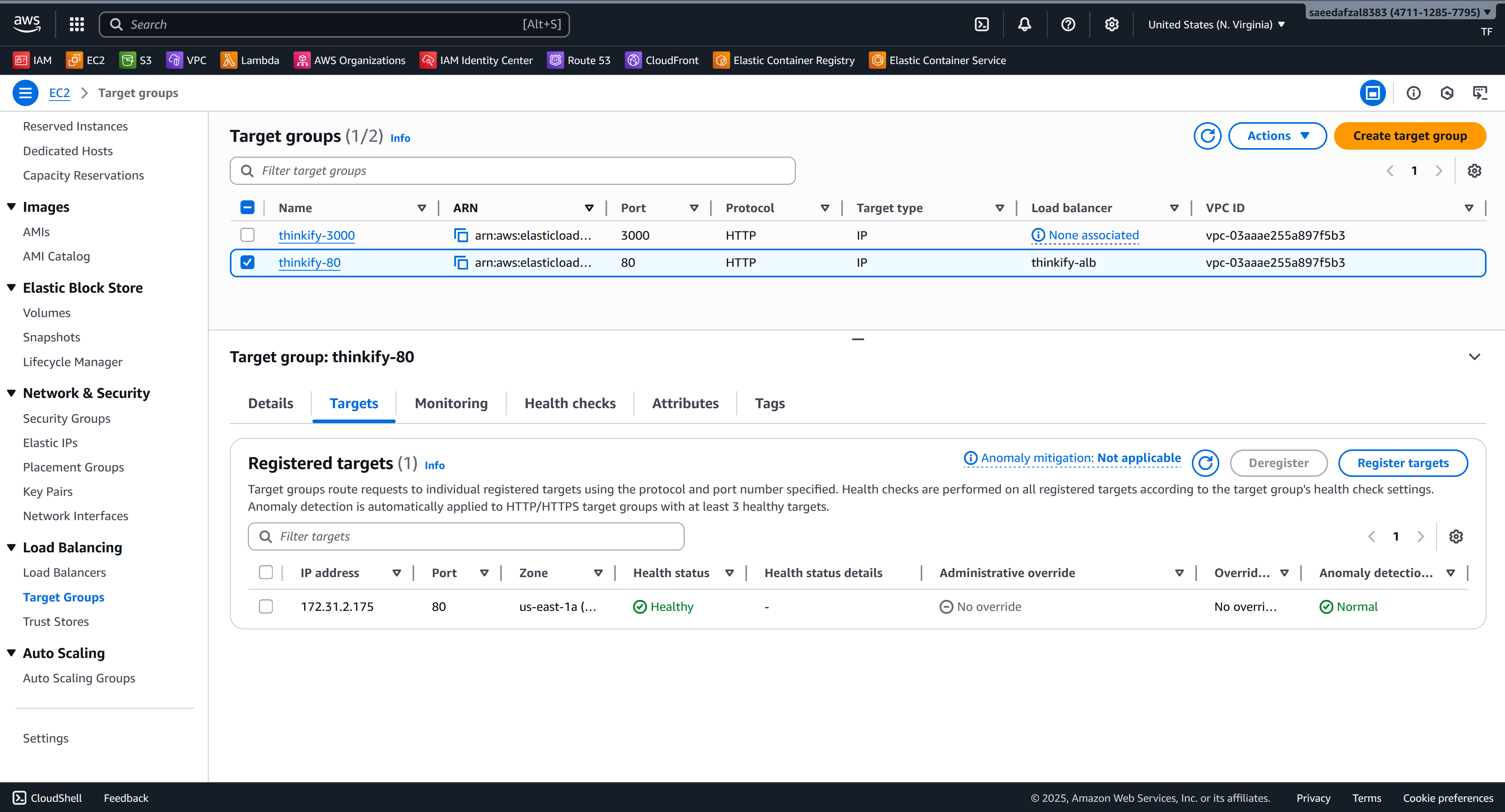Open the Actions dropdown menu
Viewport: 1505px width, 812px height.
click(x=1277, y=136)
